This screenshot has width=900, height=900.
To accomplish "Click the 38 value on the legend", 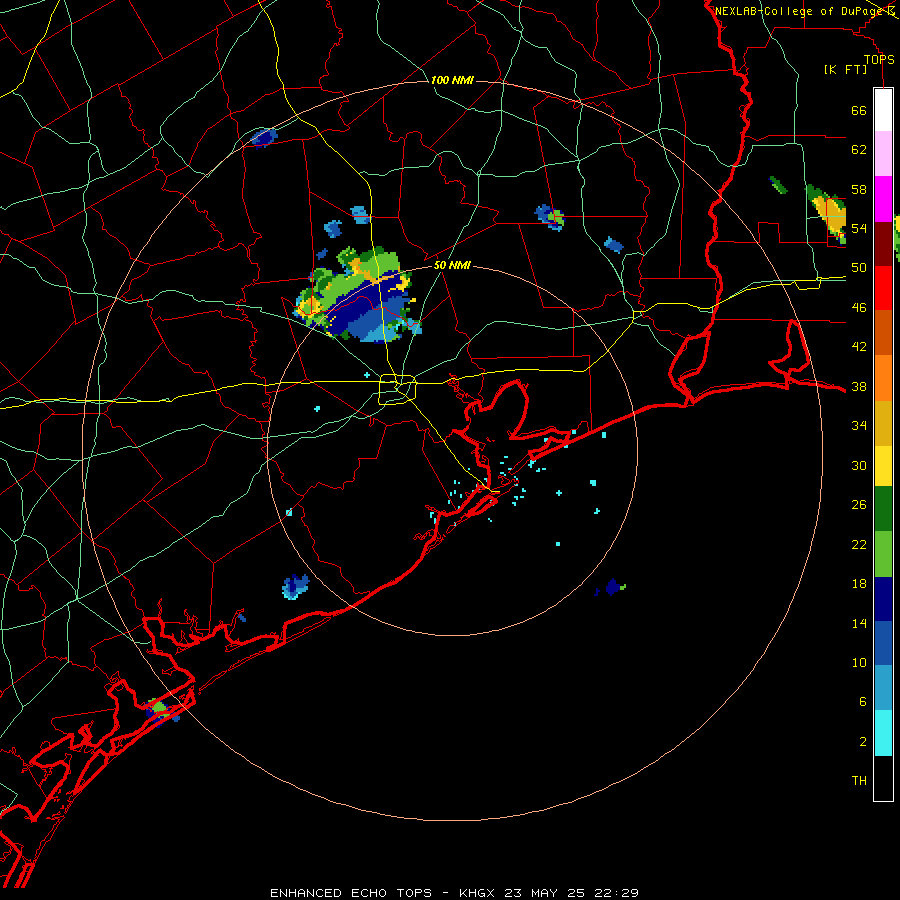I will tap(859, 387).
